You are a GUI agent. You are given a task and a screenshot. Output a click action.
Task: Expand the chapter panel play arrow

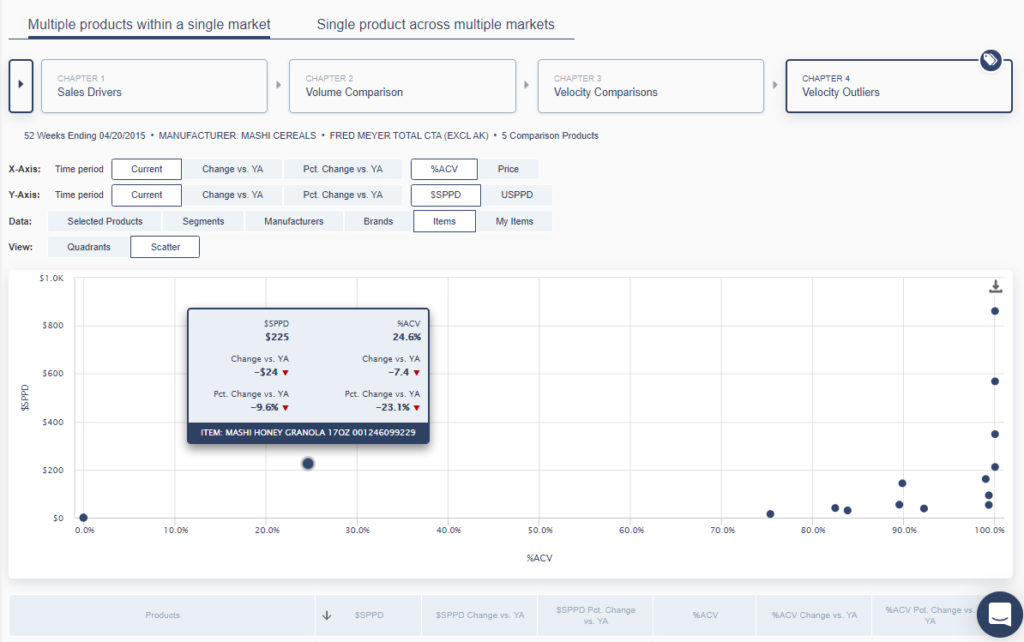(21, 86)
